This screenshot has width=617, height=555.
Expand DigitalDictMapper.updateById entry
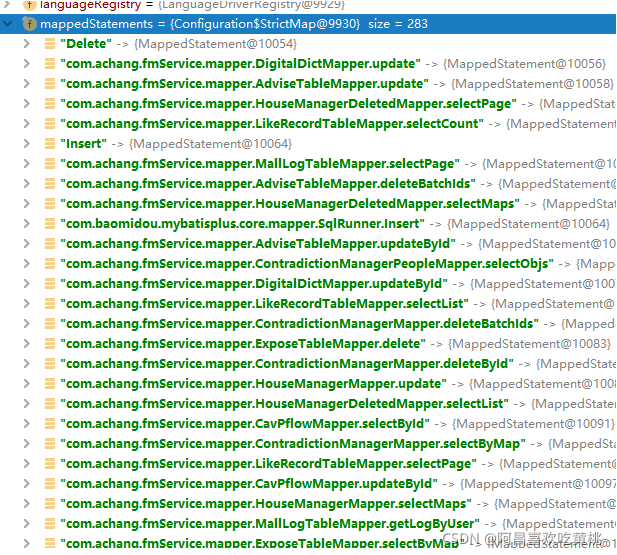click(x=27, y=283)
